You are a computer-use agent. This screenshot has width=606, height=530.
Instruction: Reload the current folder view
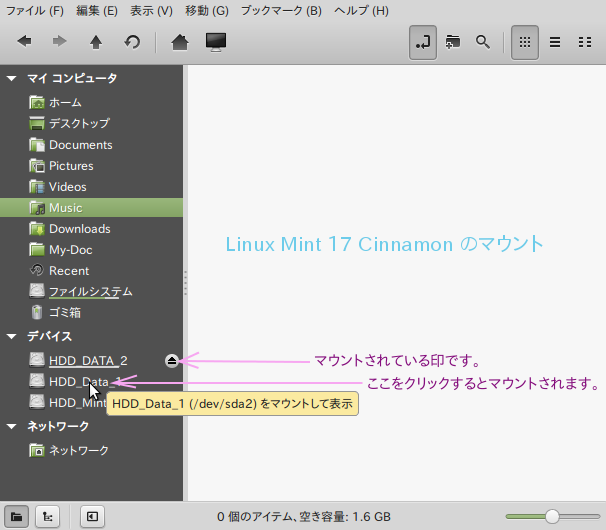[x=132, y=42]
